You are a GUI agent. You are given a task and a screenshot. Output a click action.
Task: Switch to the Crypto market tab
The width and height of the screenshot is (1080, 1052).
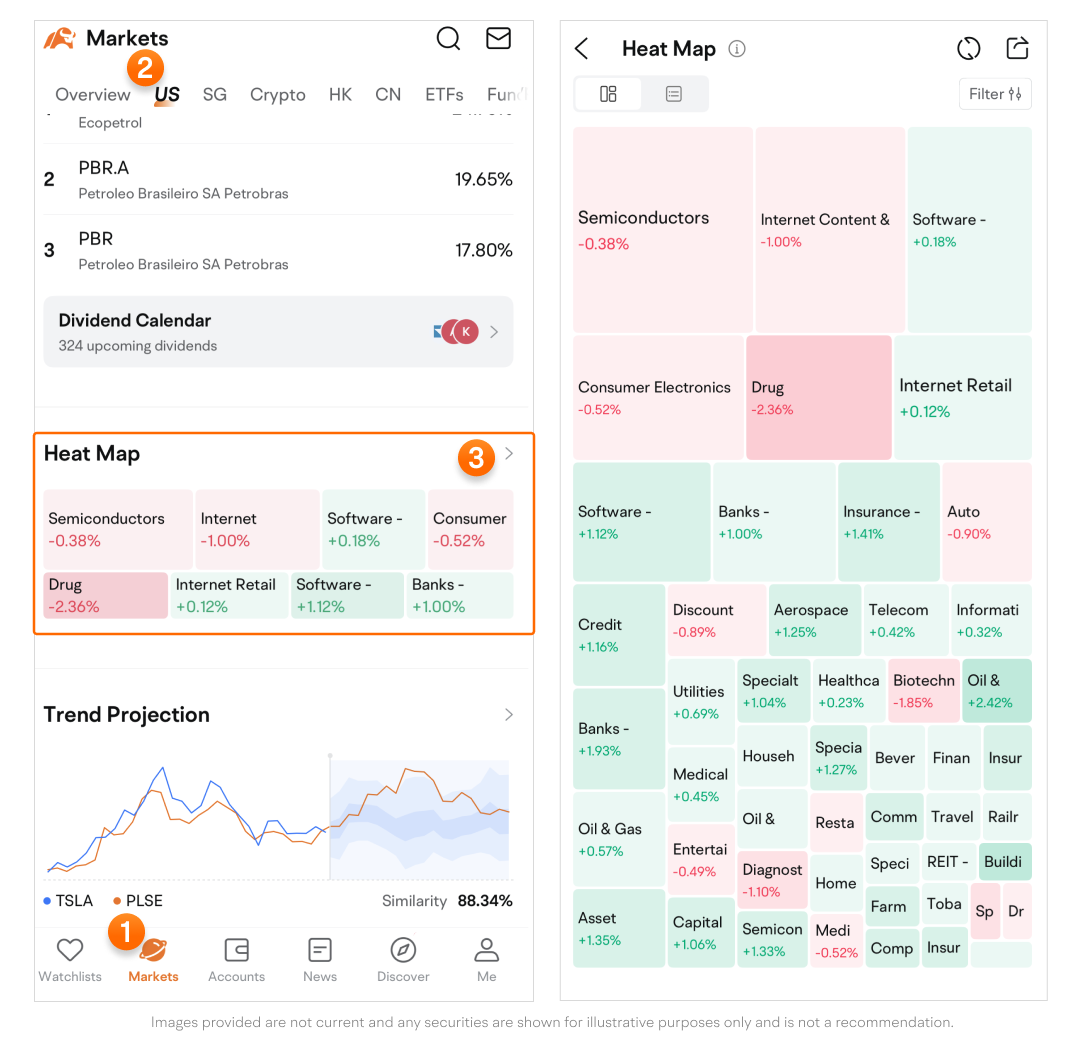278,95
